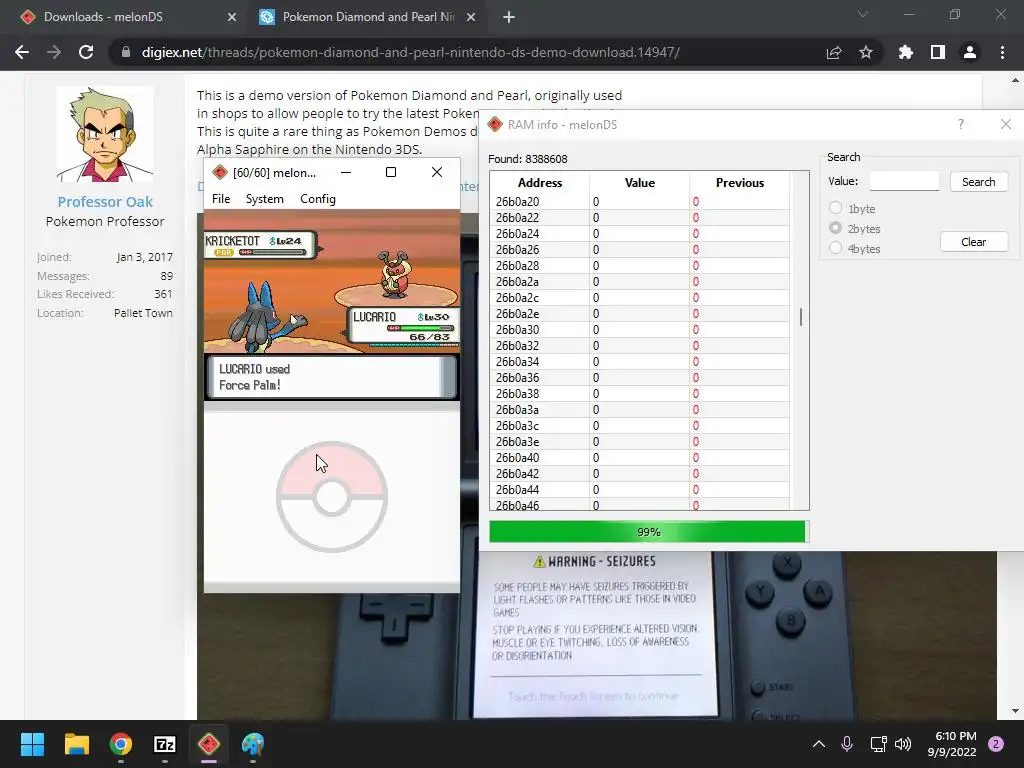1024x768 pixels.
Task: Open Paint from the taskbar
Action: tap(253, 744)
